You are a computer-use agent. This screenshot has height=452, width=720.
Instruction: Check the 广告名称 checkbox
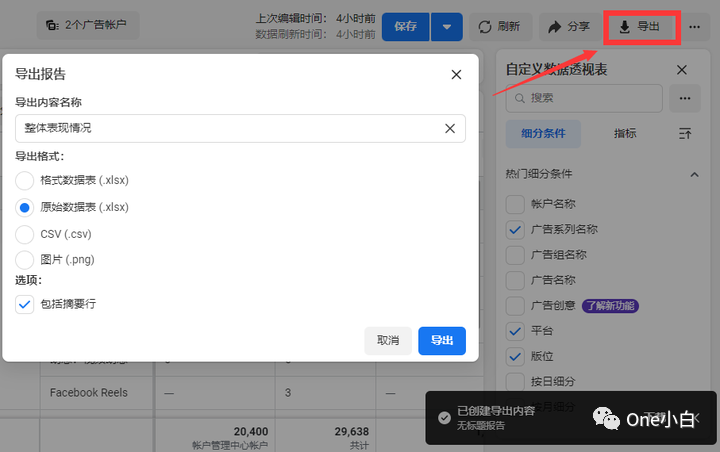515,280
